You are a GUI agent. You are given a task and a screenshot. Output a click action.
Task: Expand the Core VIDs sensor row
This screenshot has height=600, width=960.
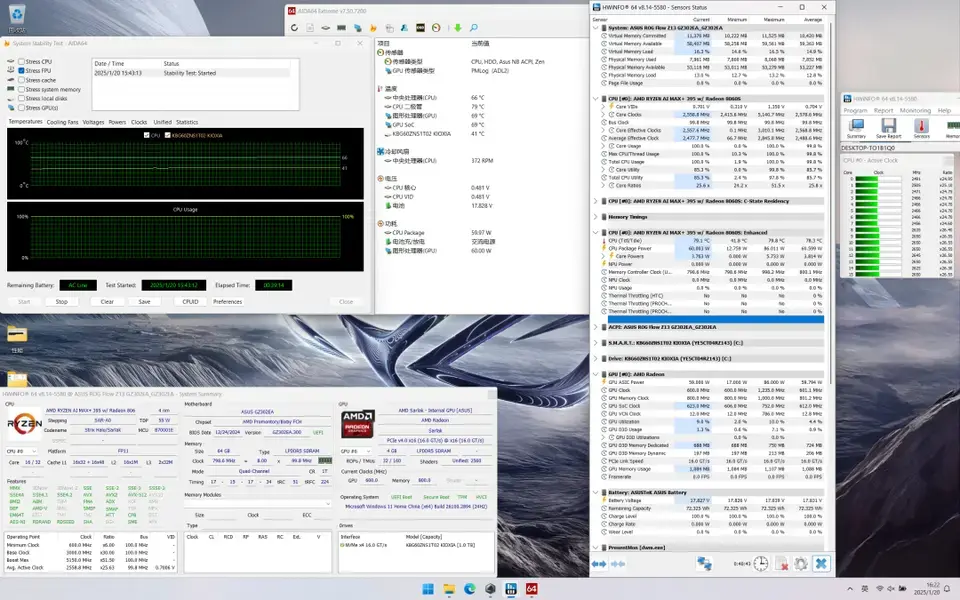pos(603,107)
